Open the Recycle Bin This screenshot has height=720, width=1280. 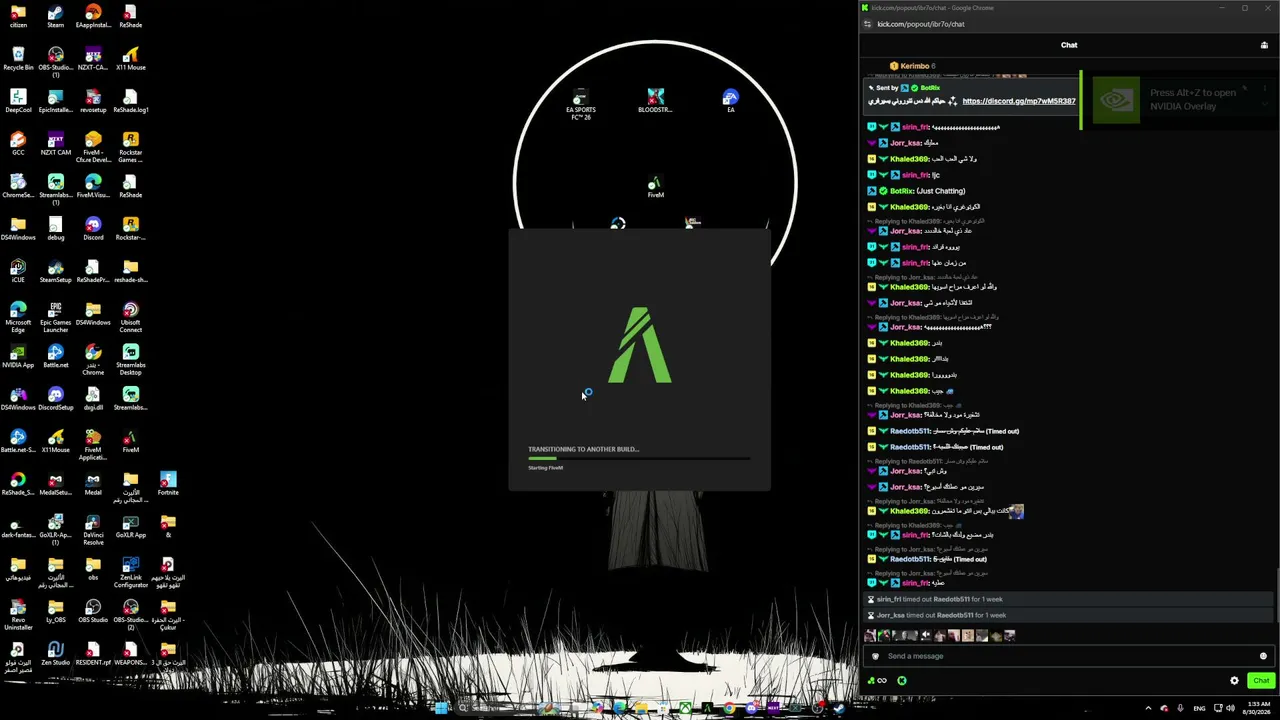(x=18, y=59)
